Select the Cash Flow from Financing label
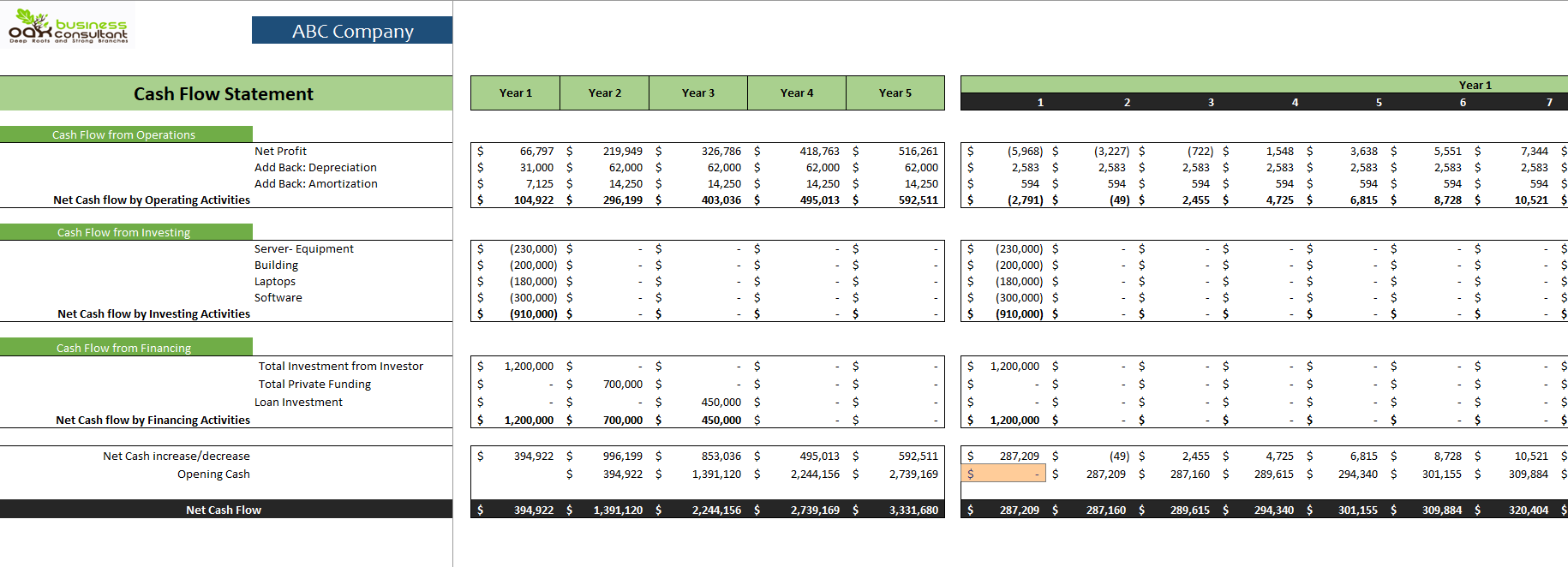The image size is (1568, 567). click(x=124, y=348)
